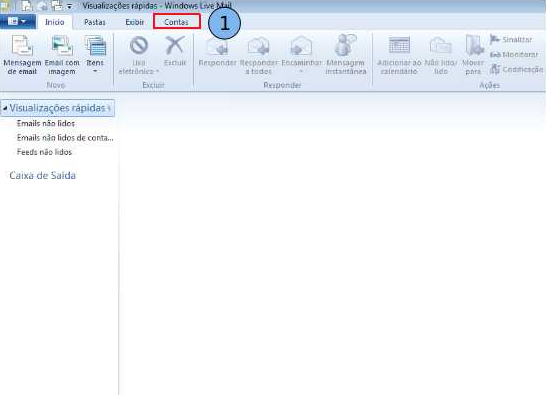Expand the Encaminhar dropdown arrow
Screen dimensions: 546x395
[x=302, y=71]
